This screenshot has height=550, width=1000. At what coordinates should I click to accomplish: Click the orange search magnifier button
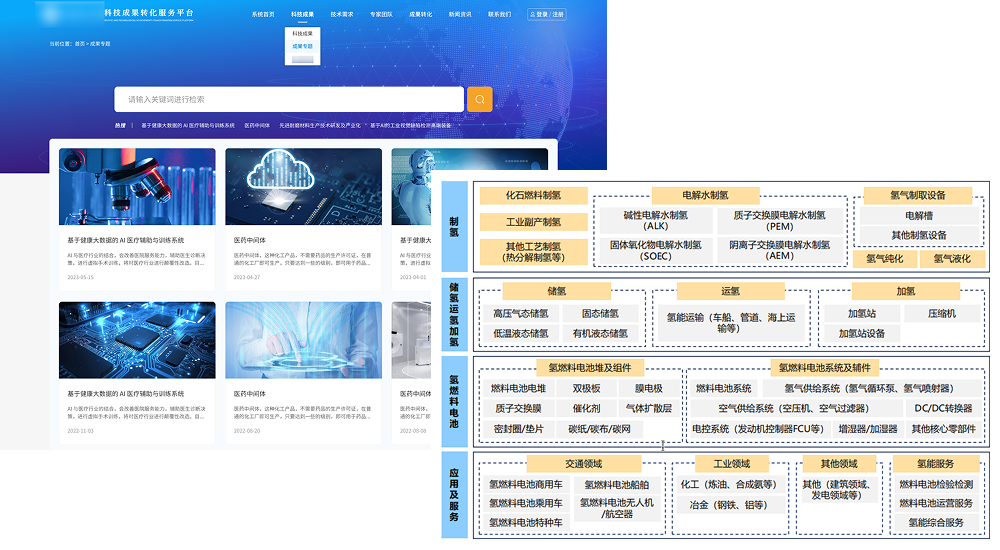pos(480,100)
